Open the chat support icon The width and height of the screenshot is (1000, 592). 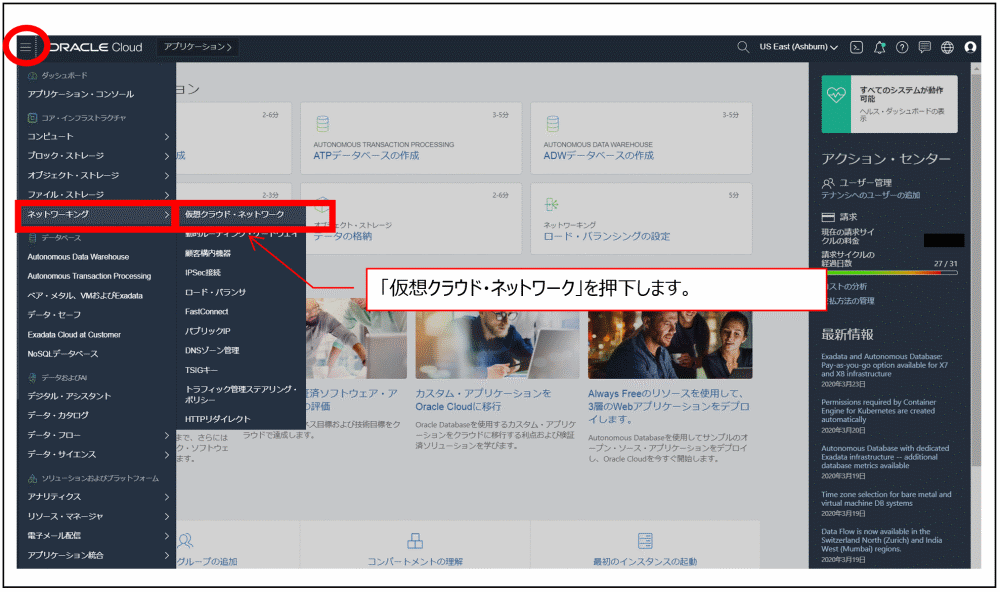(925, 47)
